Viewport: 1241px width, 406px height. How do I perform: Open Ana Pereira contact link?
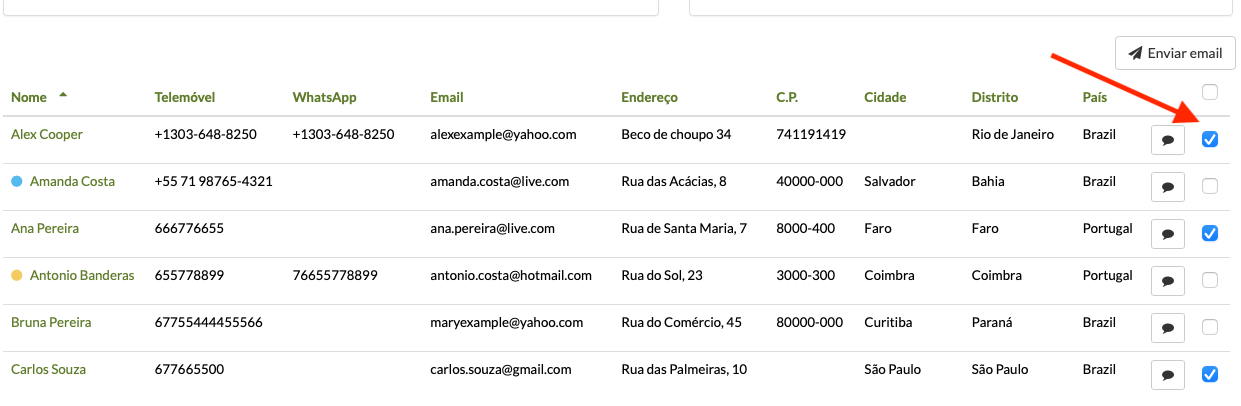coord(45,229)
